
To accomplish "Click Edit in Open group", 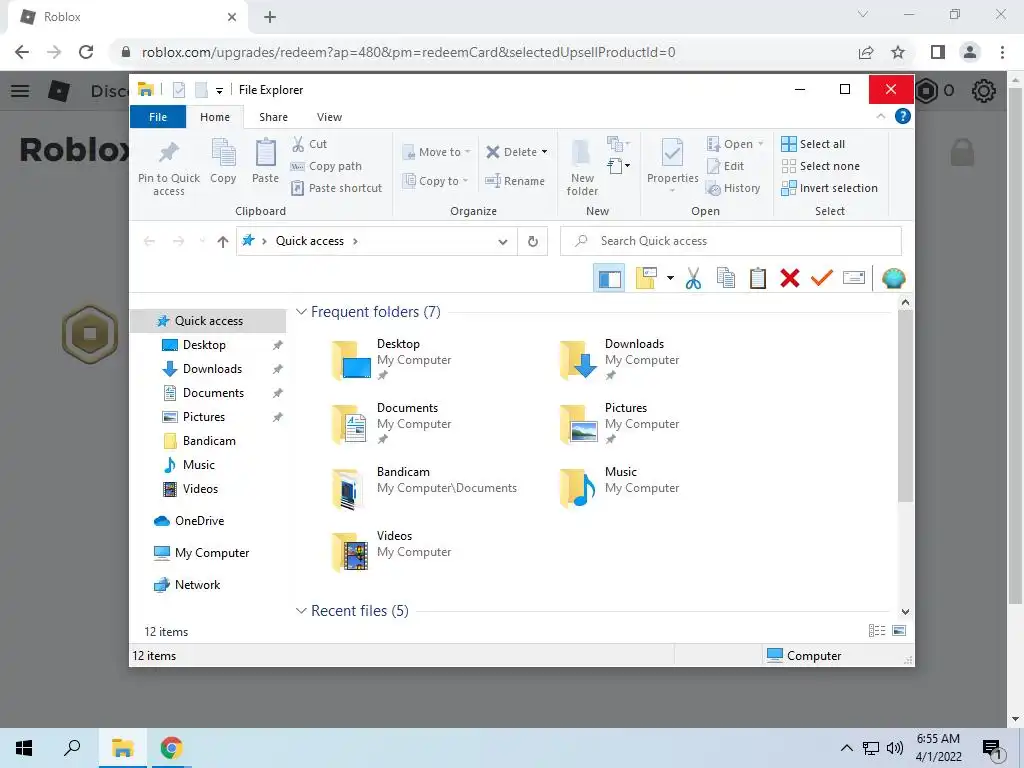I will coord(726,166).
